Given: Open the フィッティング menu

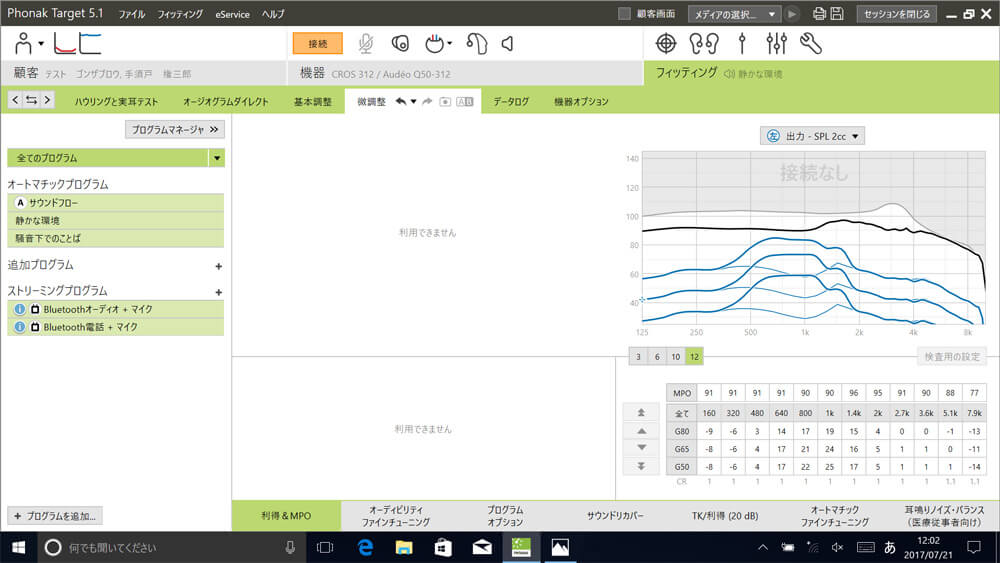Looking at the screenshot, I should coord(180,14).
